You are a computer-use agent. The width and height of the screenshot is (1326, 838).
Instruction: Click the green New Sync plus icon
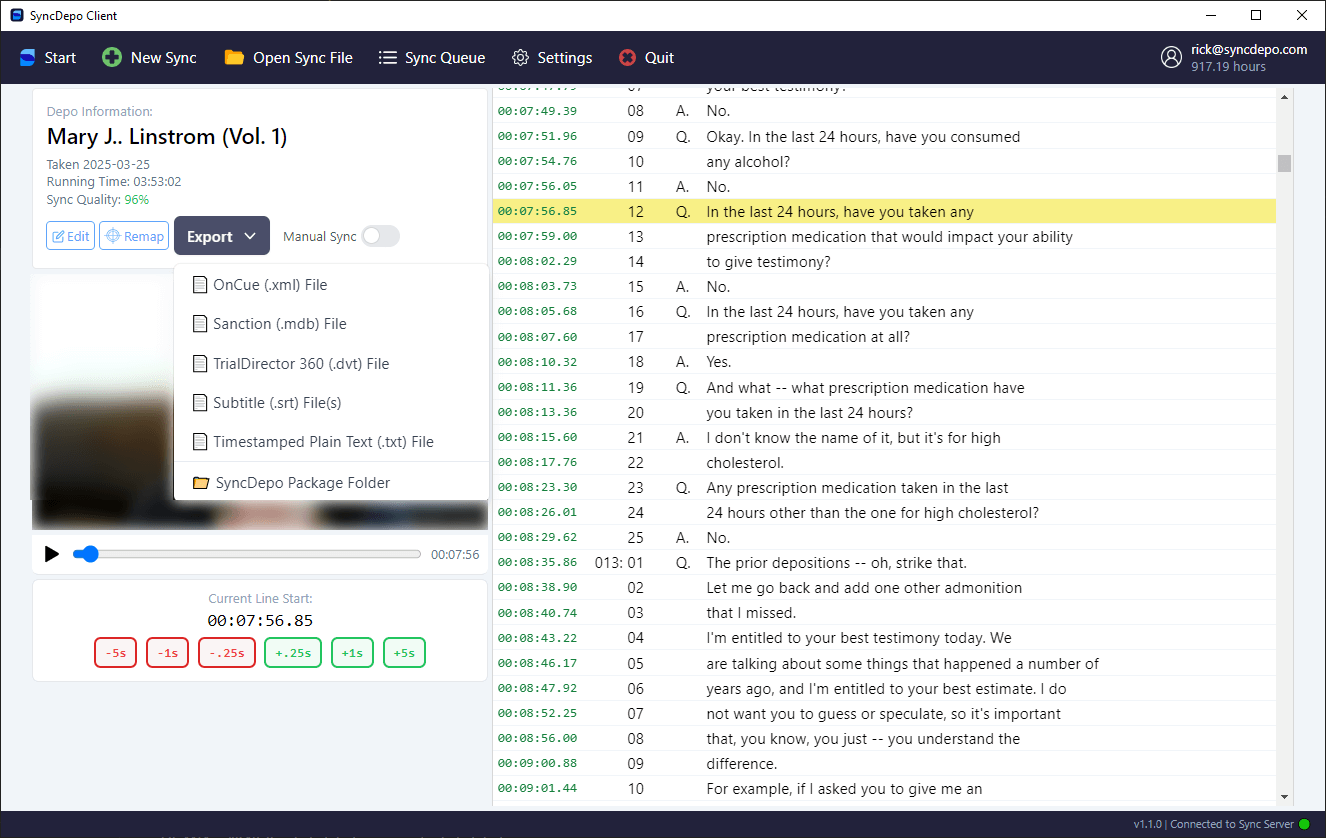click(x=112, y=58)
